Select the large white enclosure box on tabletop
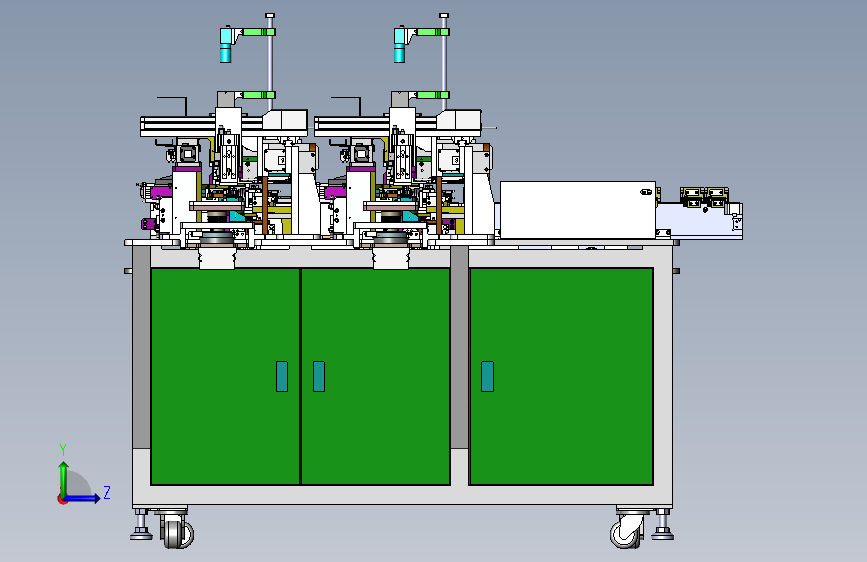 pos(578,210)
